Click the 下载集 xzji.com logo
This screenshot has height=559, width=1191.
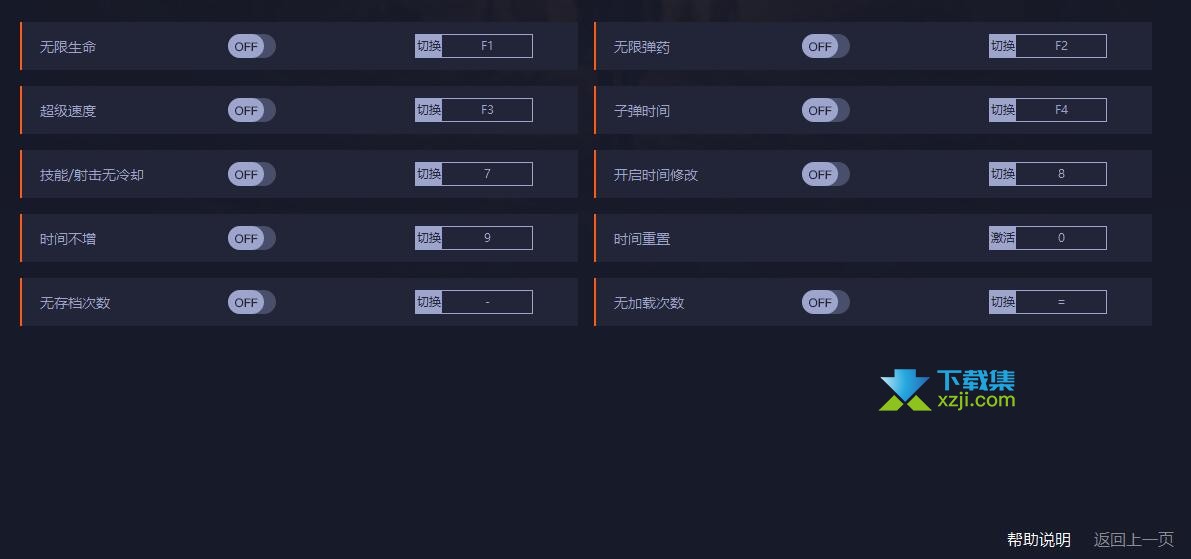947,390
